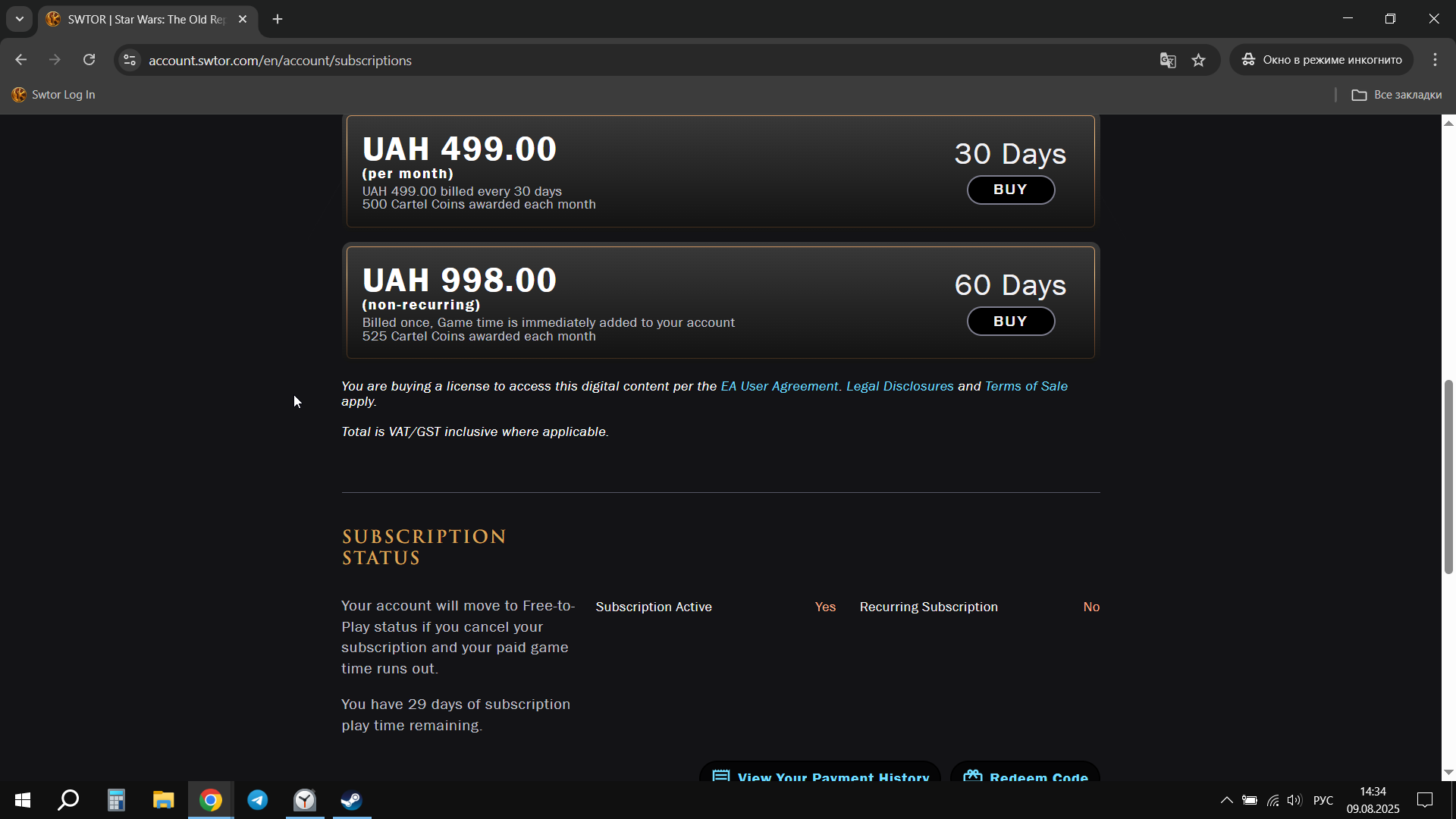This screenshot has height=819, width=1456.
Task: Click View Your Payment History button
Action: point(820,772)
